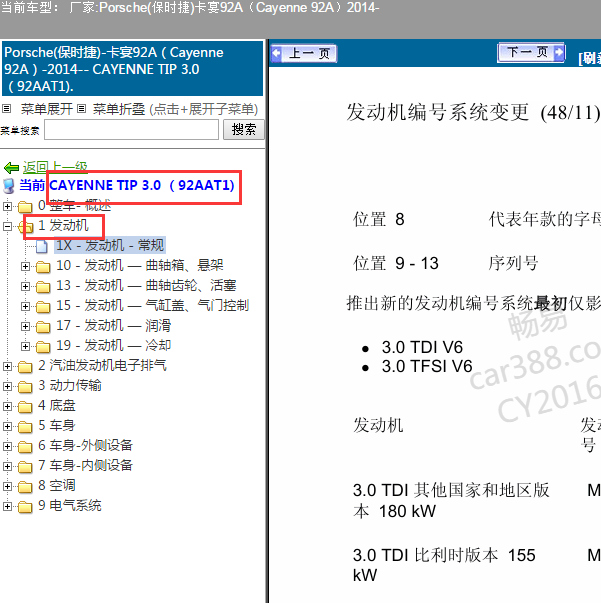Click the folder icon of 10 - 发动机 曲轴箱

coord(43,267)
